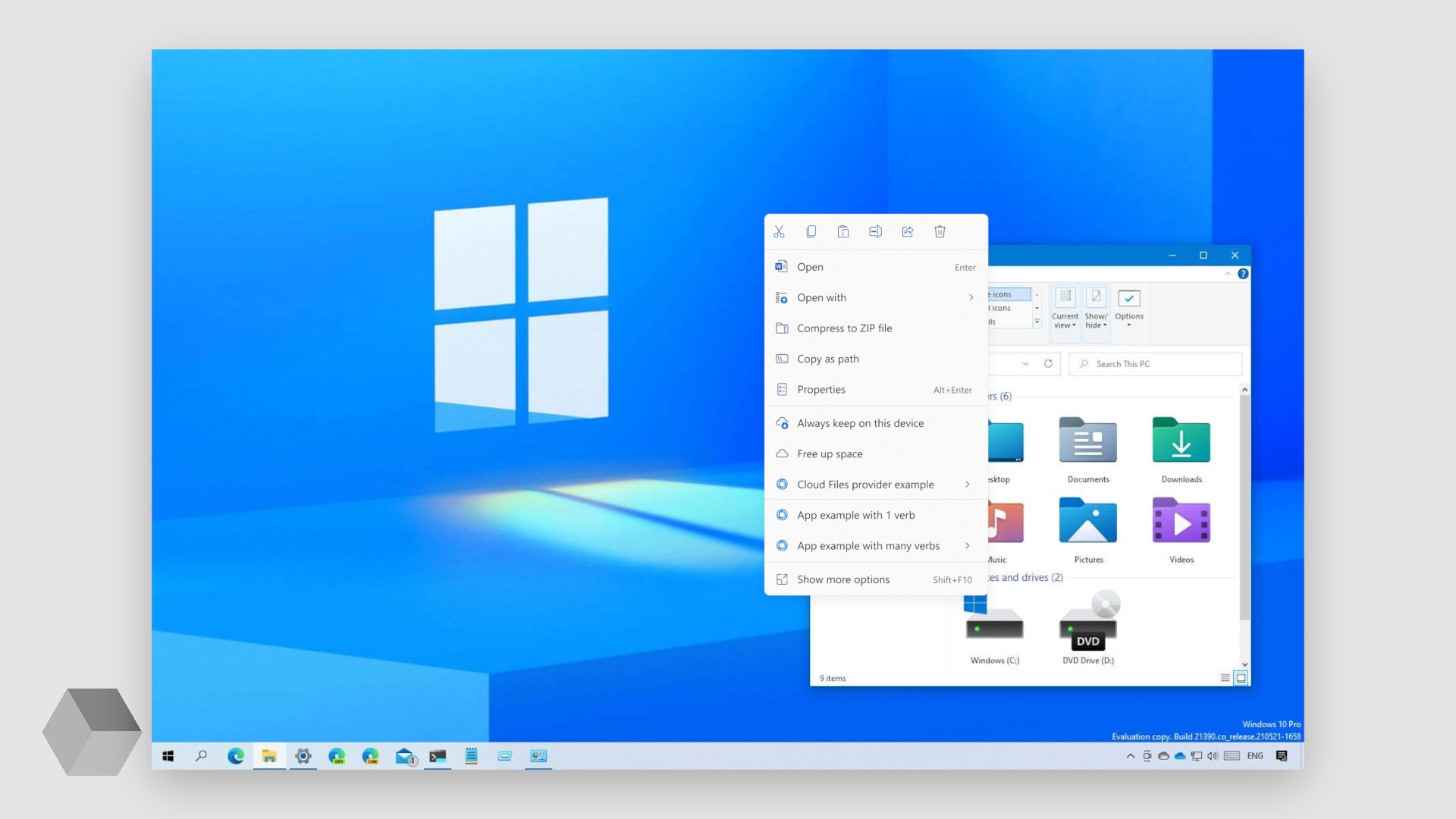Open the Terminal icon on taskbar
Screen dimensions: 1456x819
[x=438, y=756]
